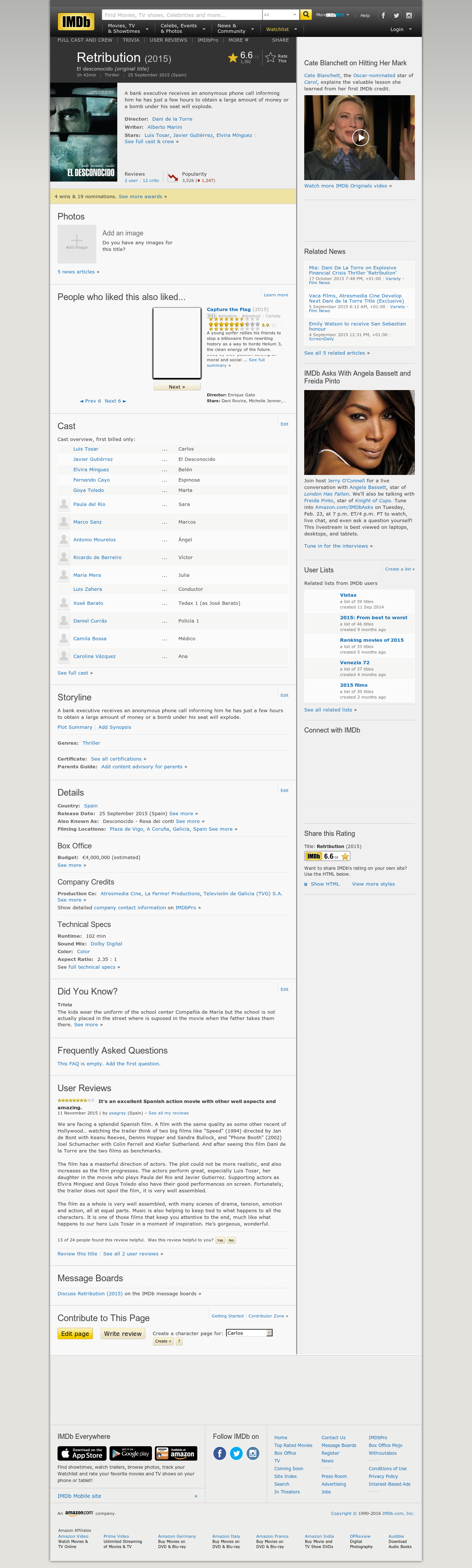Open the TRIVIA tab

(131, 40)
